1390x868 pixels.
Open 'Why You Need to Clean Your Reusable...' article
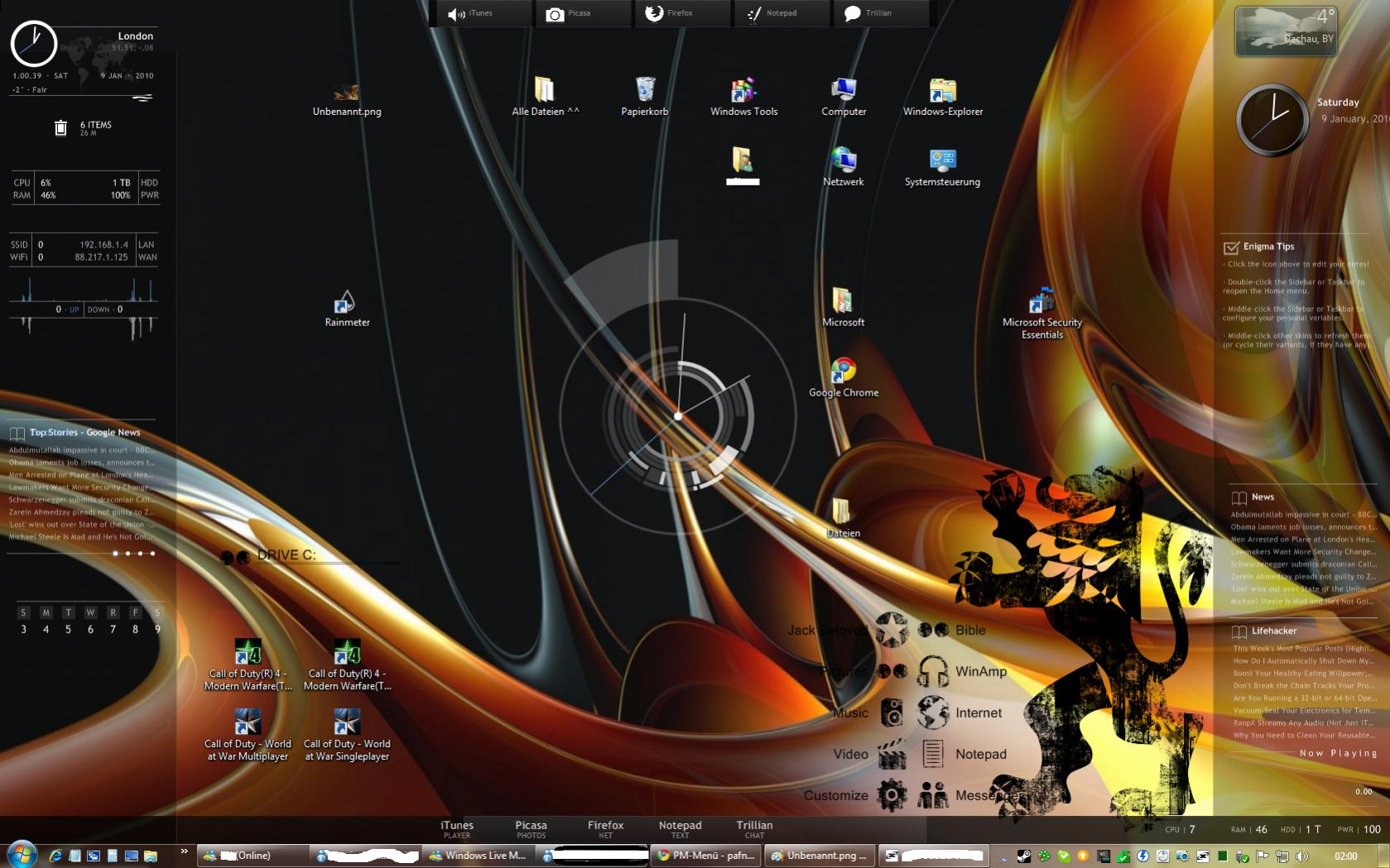[x=1303, y=736]
